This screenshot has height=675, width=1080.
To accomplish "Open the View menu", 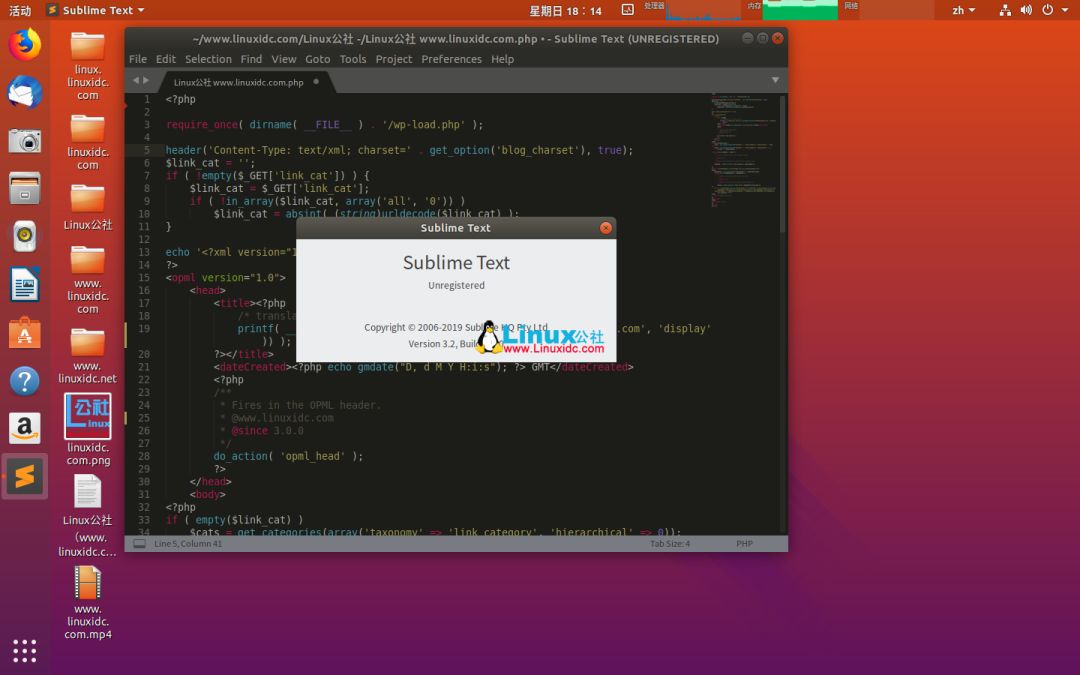I will 283,59.
